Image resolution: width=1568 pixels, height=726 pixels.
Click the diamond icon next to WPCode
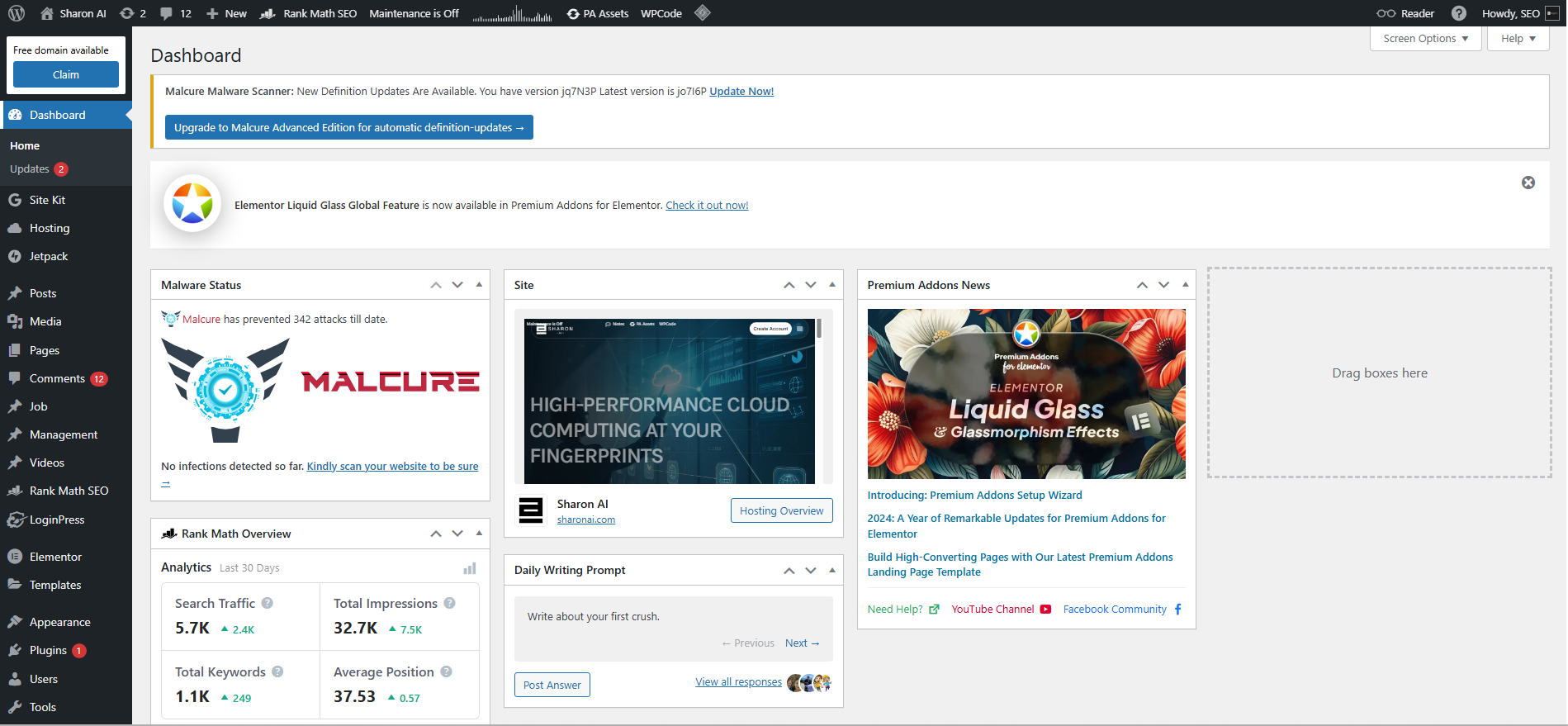(703, 13)
